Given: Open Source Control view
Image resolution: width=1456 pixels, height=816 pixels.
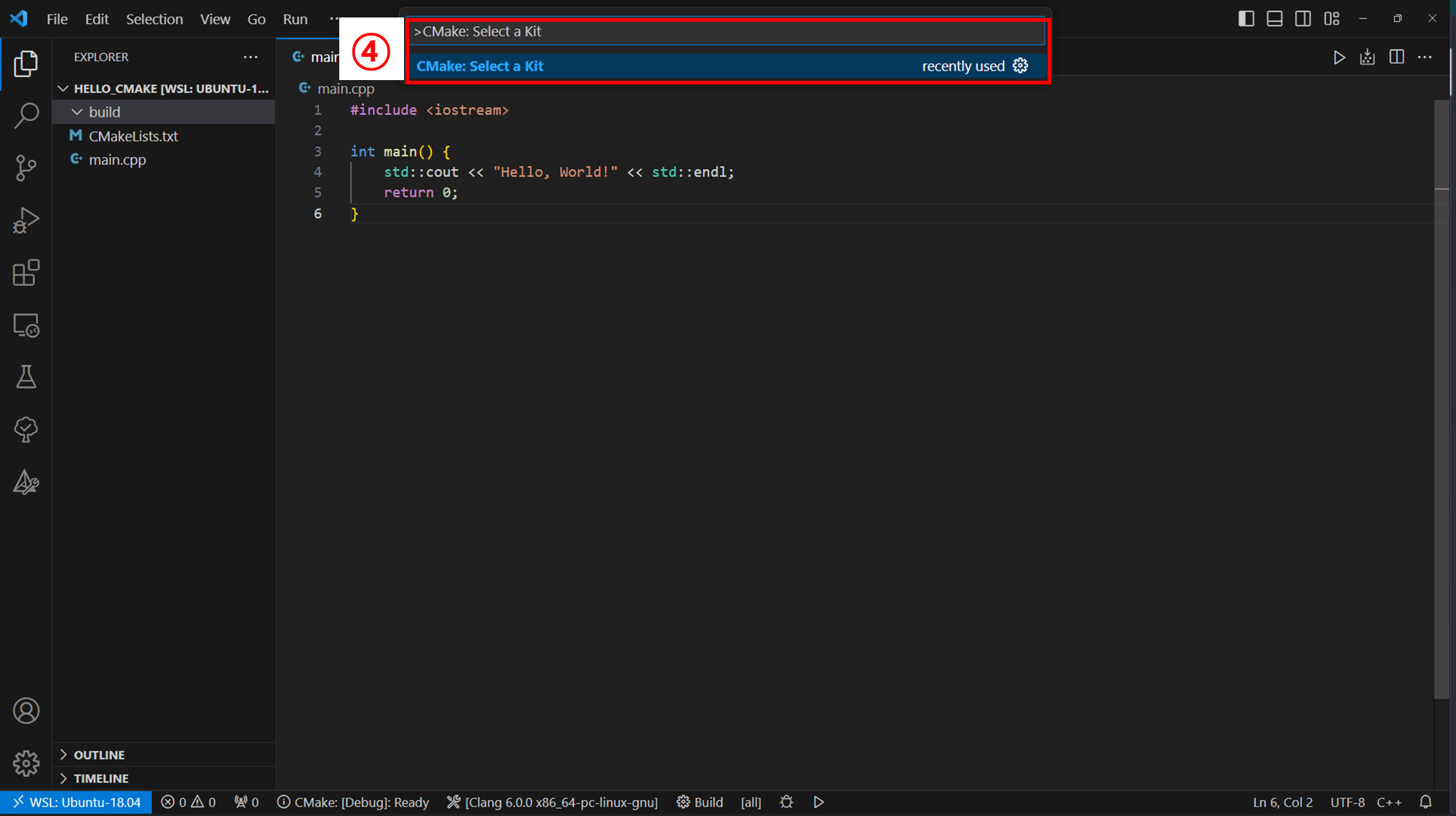Looking at the screenshot, I should click(26, 167).
